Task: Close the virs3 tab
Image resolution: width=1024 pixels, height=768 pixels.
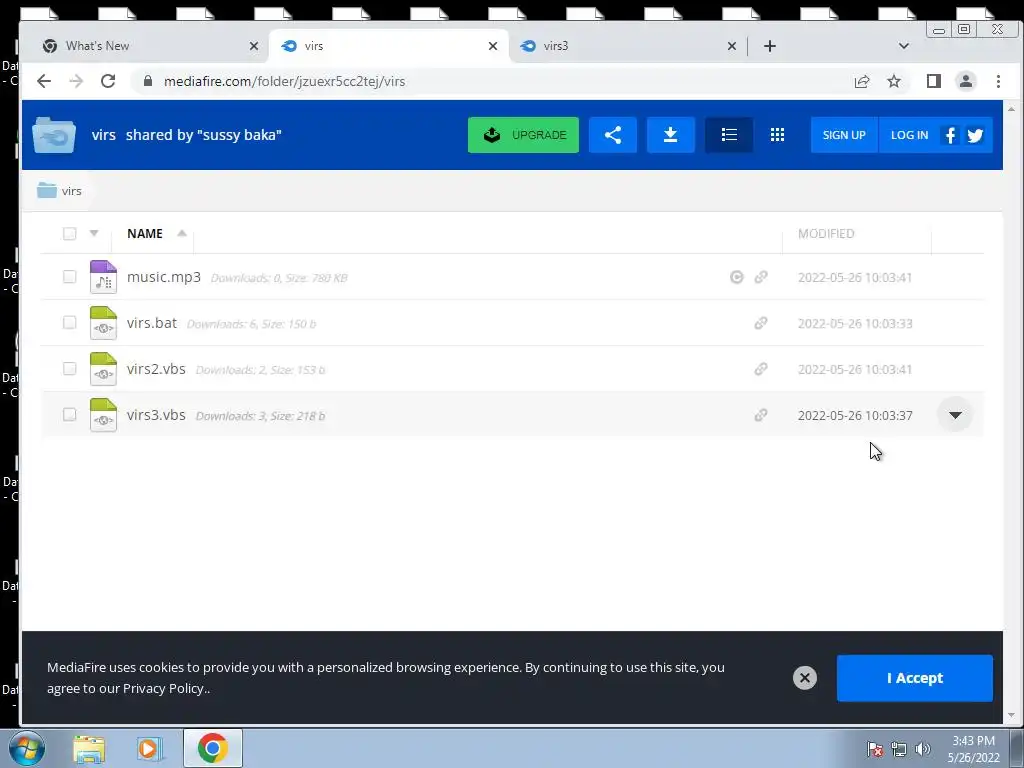Action: tap(732, 46)
